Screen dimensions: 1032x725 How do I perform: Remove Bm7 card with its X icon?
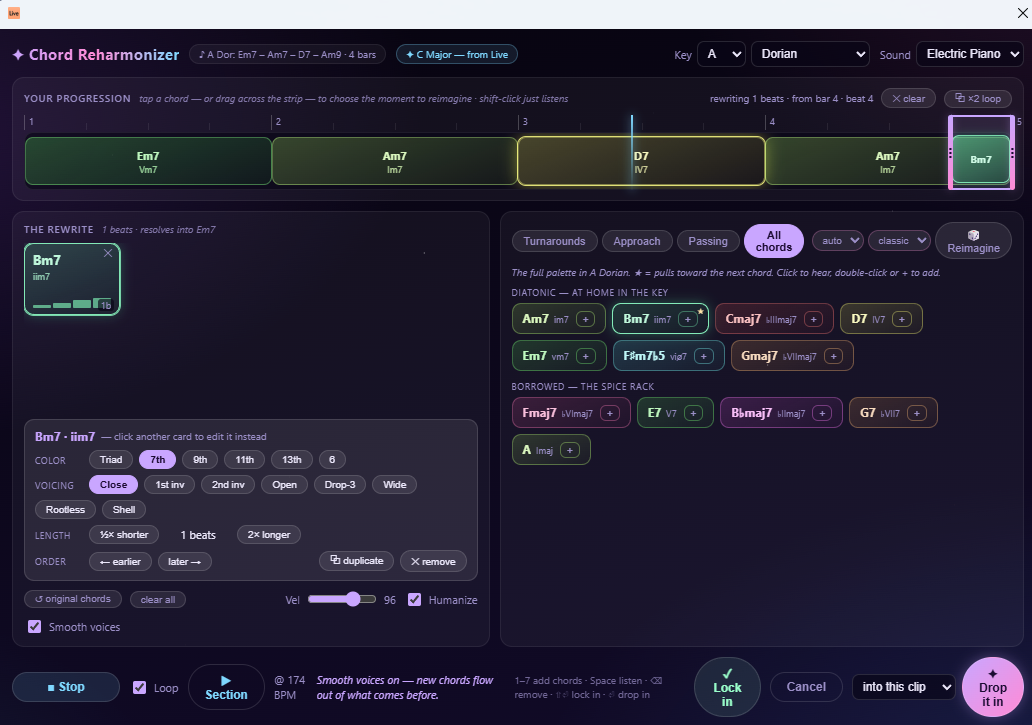click(108, 253)
